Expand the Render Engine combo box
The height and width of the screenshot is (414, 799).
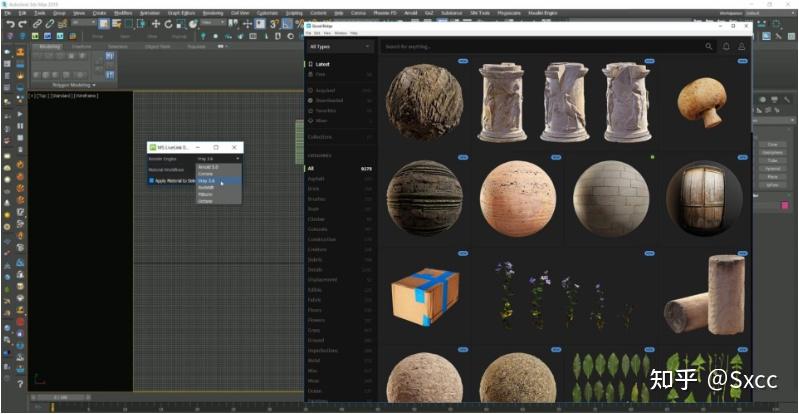click(x=218, y=158)
